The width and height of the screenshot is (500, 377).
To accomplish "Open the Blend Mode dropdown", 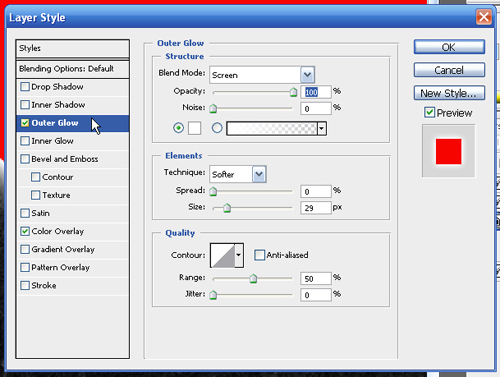I will pos(307,75).
